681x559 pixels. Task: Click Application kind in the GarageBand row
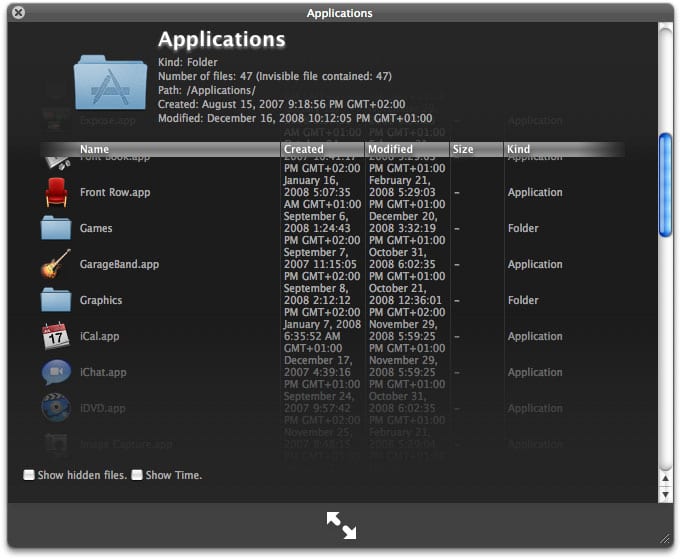535,265
